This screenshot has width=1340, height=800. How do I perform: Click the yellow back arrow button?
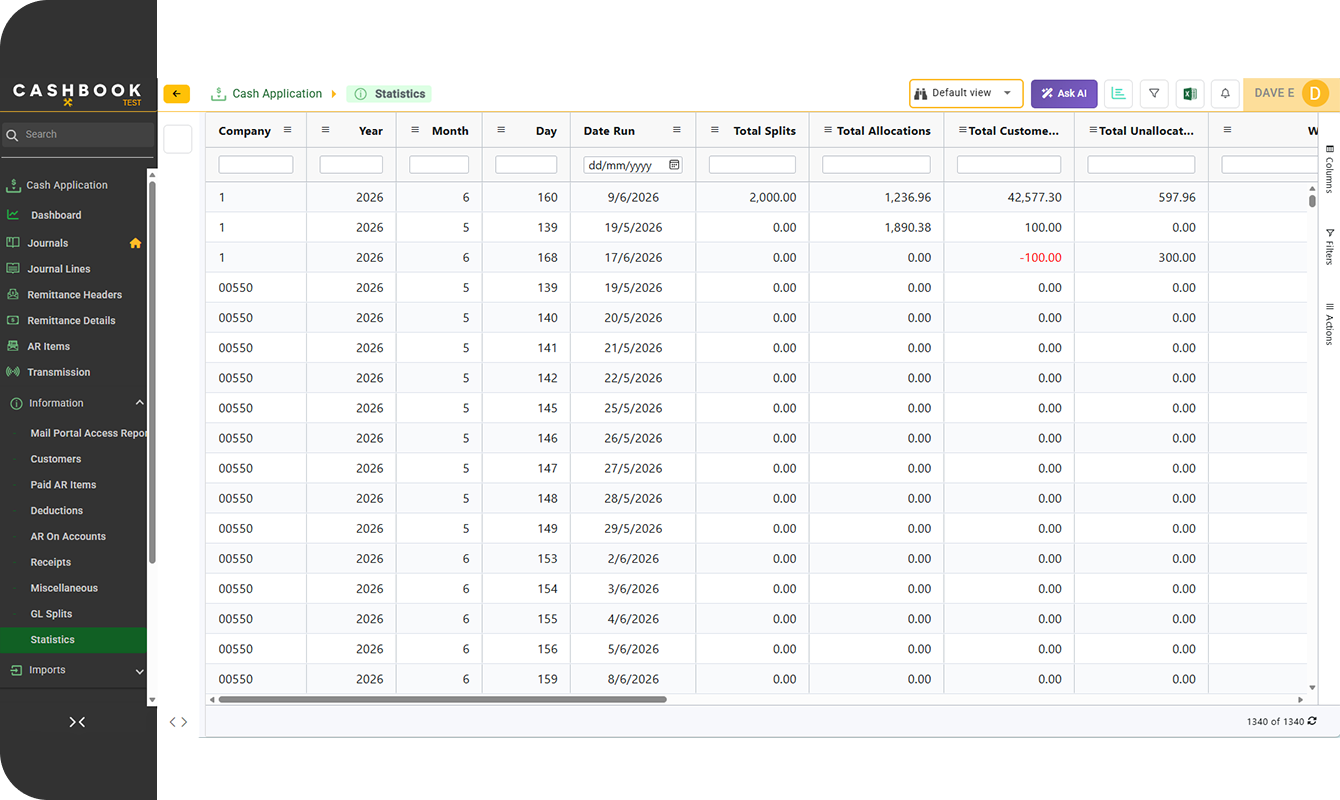point(177,94)
